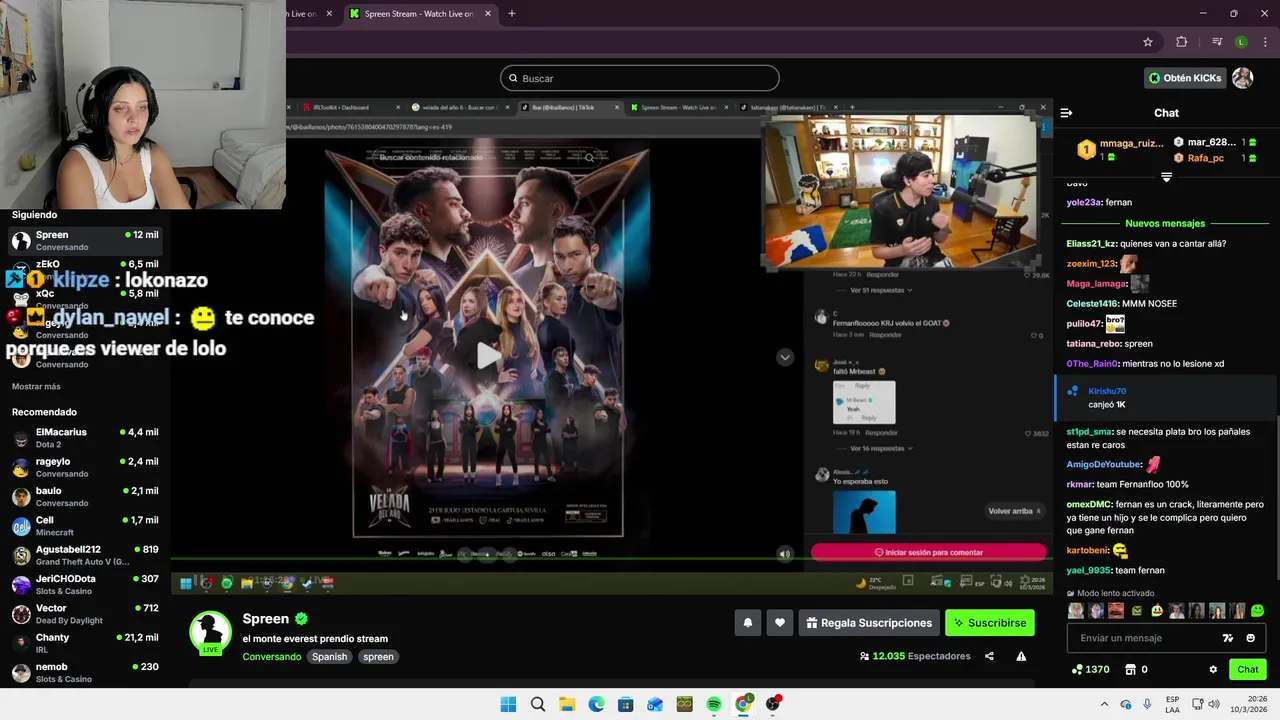The width and height of the screenshot is (1280, 720).
Task: Open Agustabell212 channel in sidebar
Action: point(85,555)
